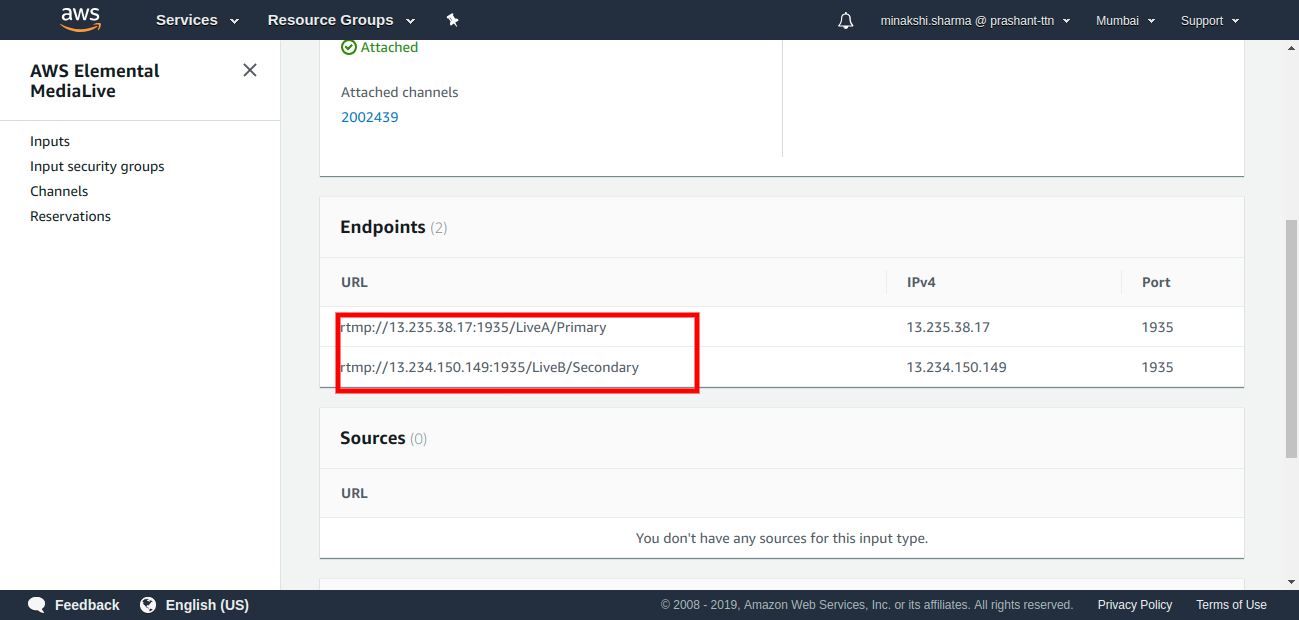This screenshot has width=1299, height=620.
Task: Open the Privacy Policy link
Action: coord(1134,605)
